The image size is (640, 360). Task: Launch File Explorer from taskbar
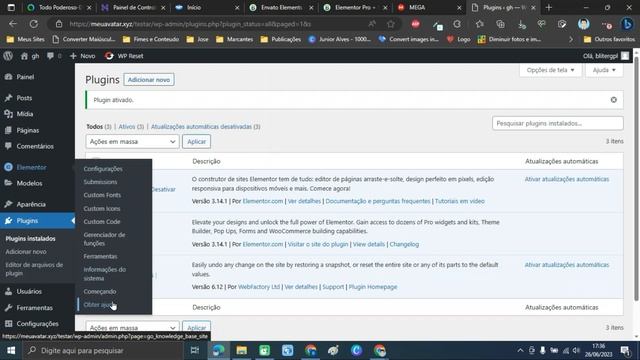pyautogui.click(x=241, y=351)
